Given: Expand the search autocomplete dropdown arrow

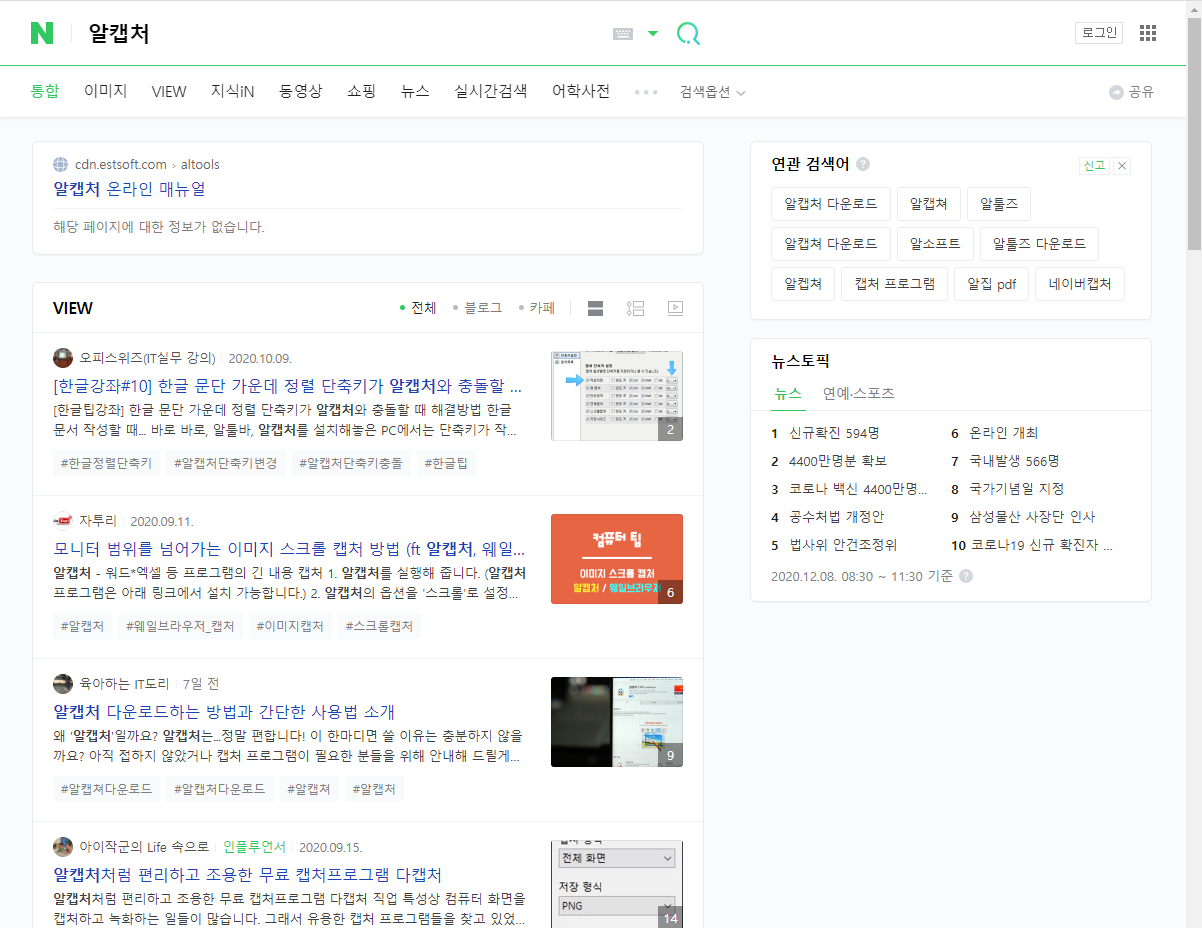Looking at the screenshot, I should 653,34.
